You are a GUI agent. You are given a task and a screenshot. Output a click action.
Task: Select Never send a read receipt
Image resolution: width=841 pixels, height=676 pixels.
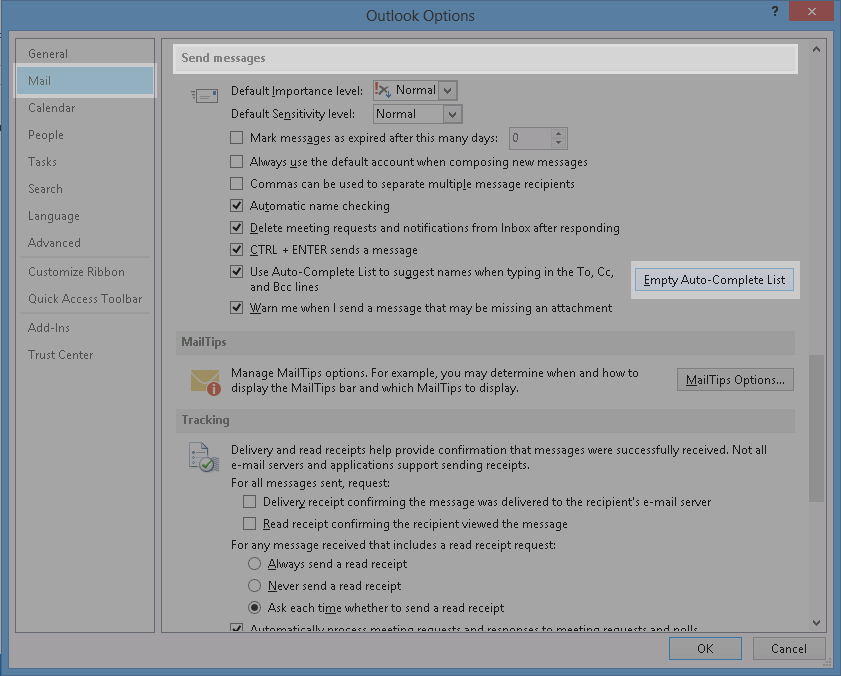point(254,585)
